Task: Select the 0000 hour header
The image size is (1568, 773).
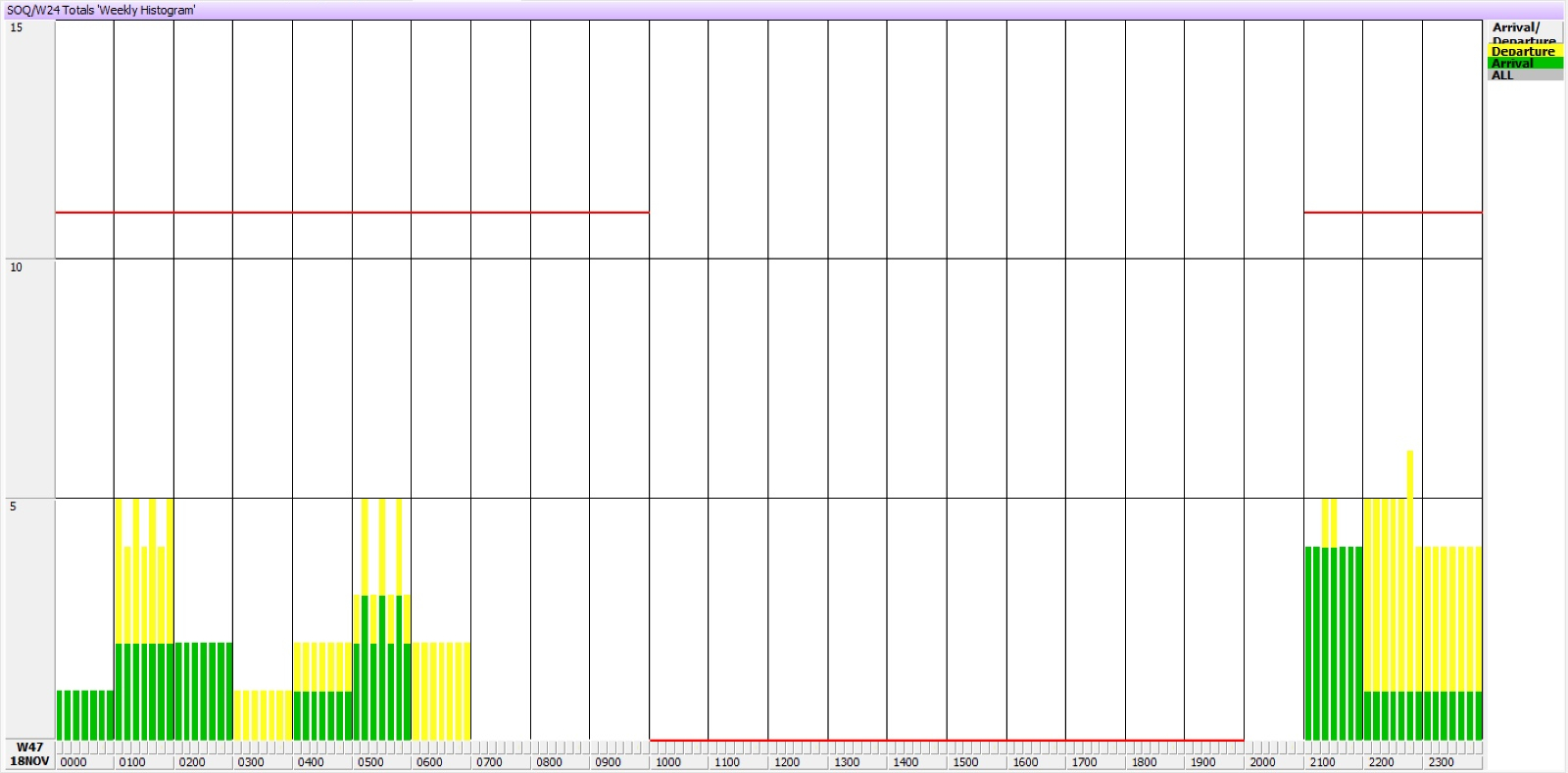Action: coord(73,762)
